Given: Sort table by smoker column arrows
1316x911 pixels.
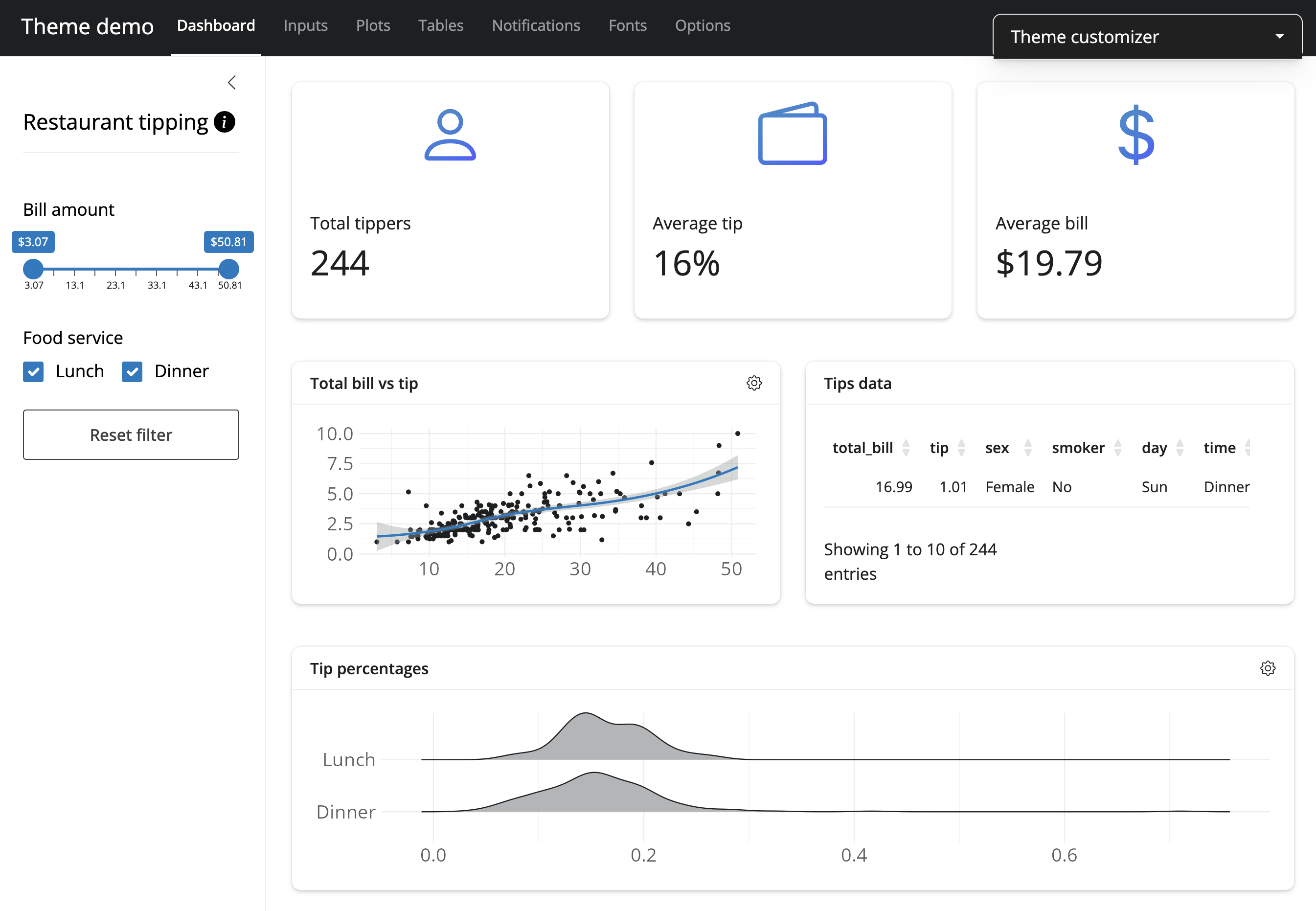Looking at the screenshot, I should click(x=1117, y=448).
